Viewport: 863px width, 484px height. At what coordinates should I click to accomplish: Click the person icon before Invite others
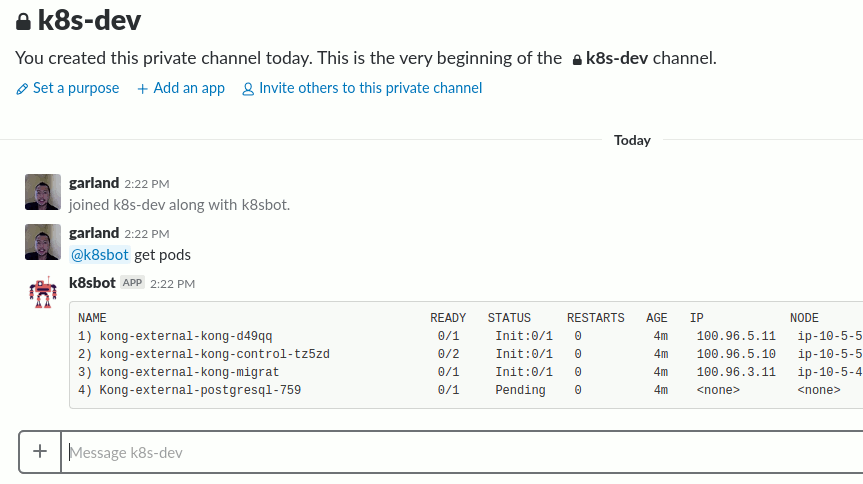click(x=248, y=89)
